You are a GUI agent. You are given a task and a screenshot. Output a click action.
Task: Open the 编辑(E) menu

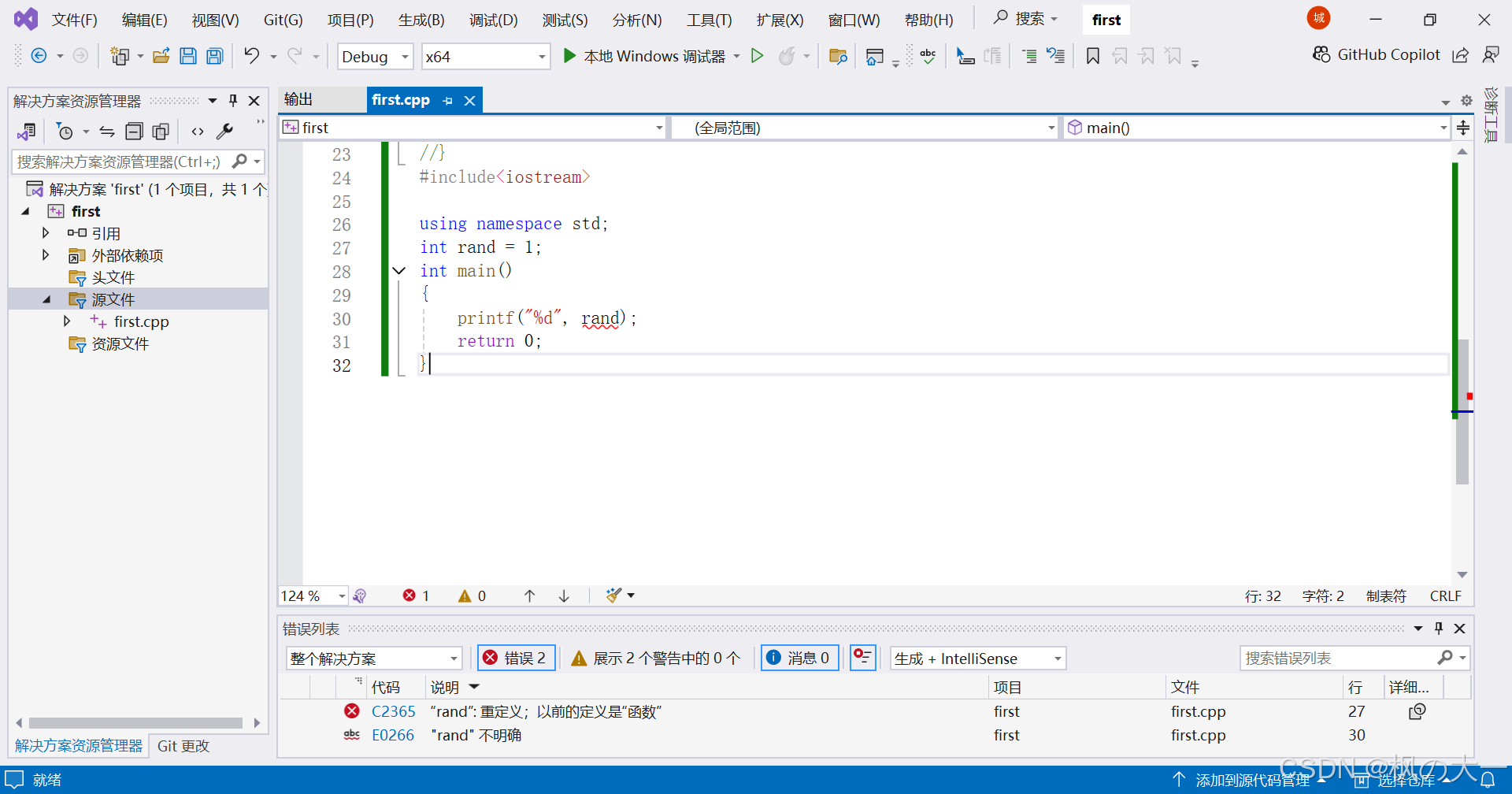[144, 20]
